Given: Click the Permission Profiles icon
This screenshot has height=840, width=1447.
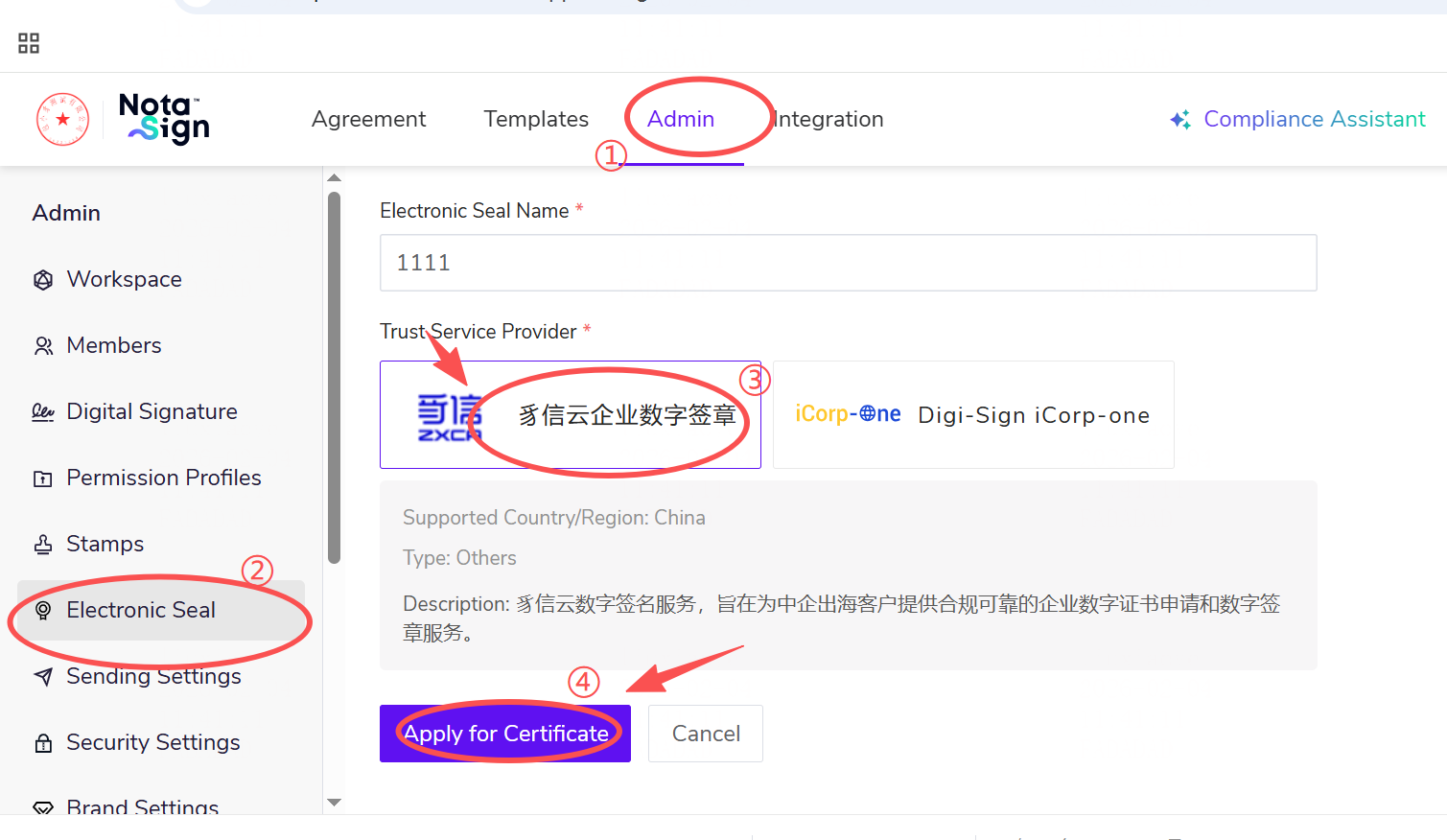Looking at the screenshot, I should (43, 478).
